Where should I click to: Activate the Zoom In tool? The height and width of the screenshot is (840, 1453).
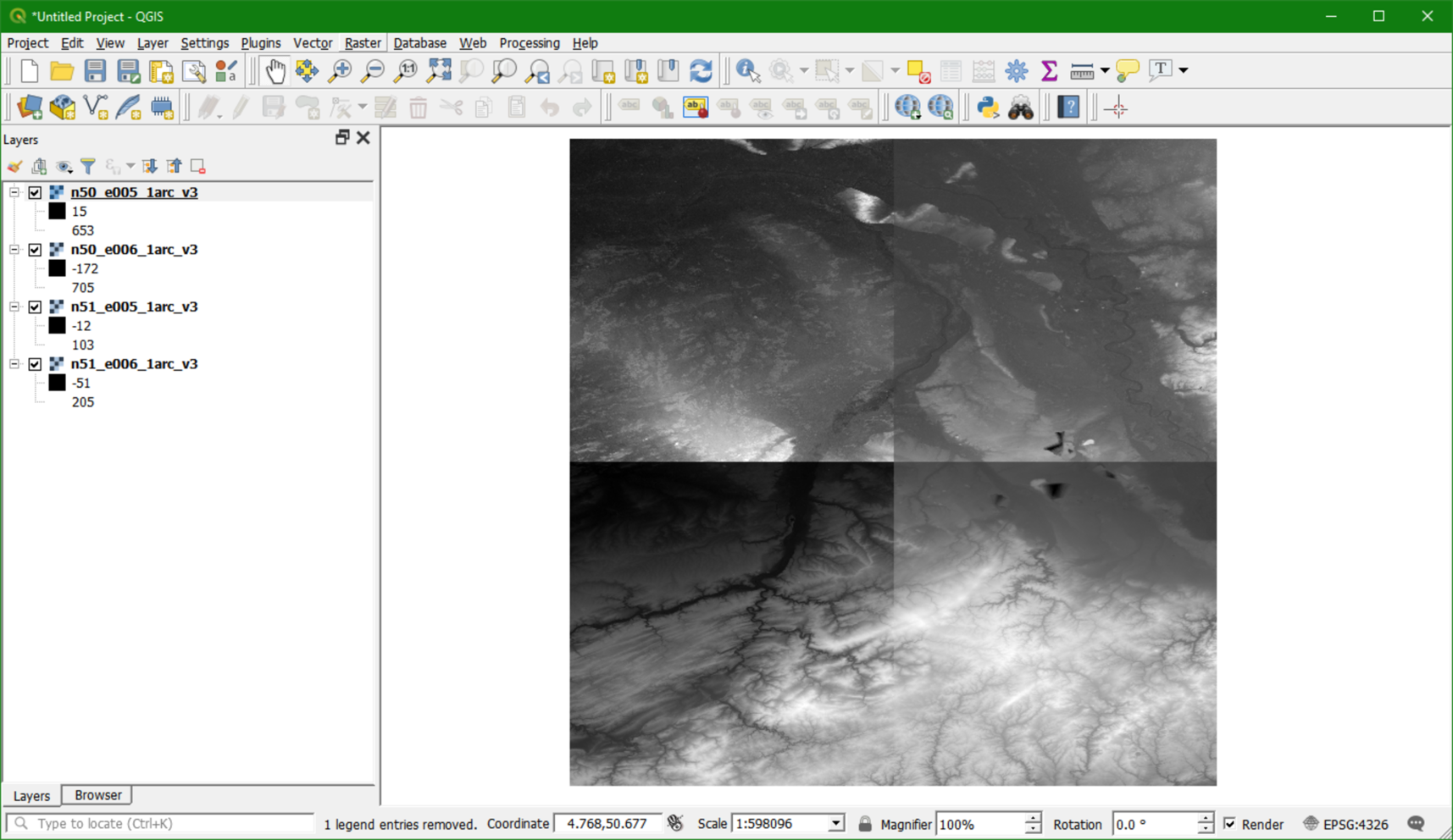[340, 71]
